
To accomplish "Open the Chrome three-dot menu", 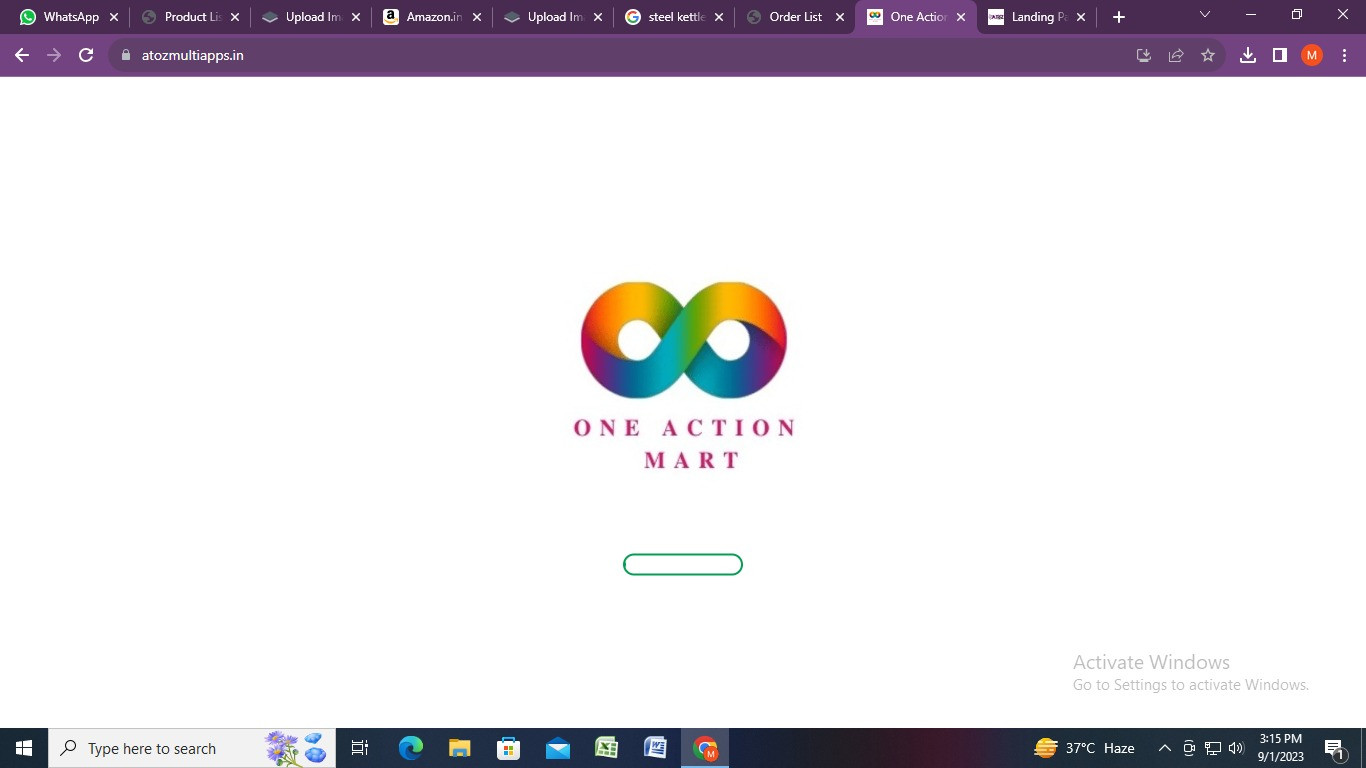I will [1344, 56].
